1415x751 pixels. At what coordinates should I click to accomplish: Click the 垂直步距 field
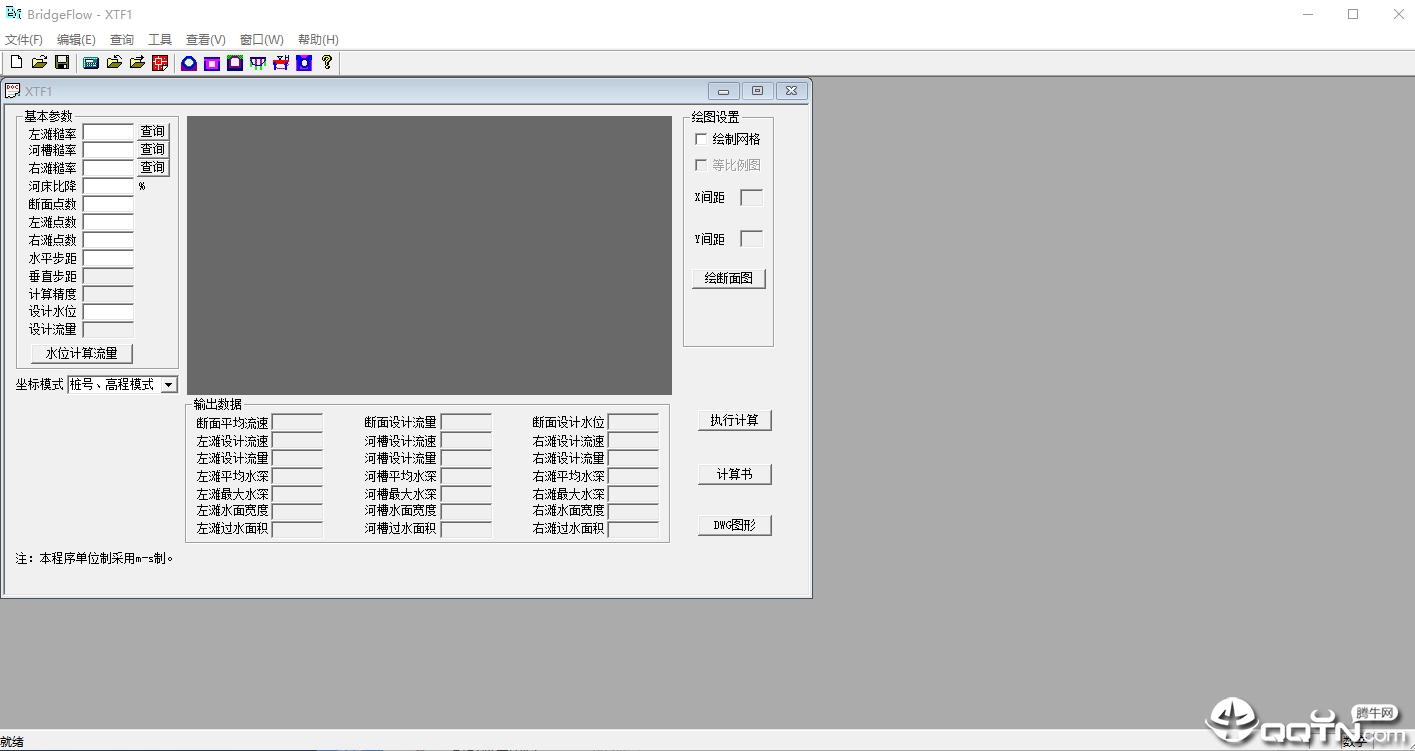(x=108, y=276)
